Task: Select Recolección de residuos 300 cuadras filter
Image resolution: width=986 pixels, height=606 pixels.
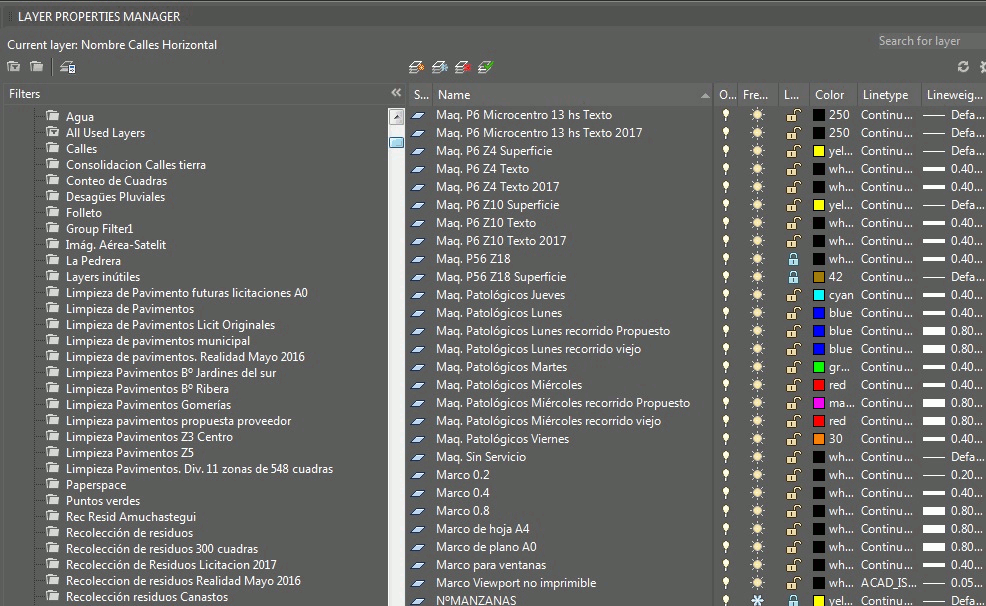Action: [162, 549]
